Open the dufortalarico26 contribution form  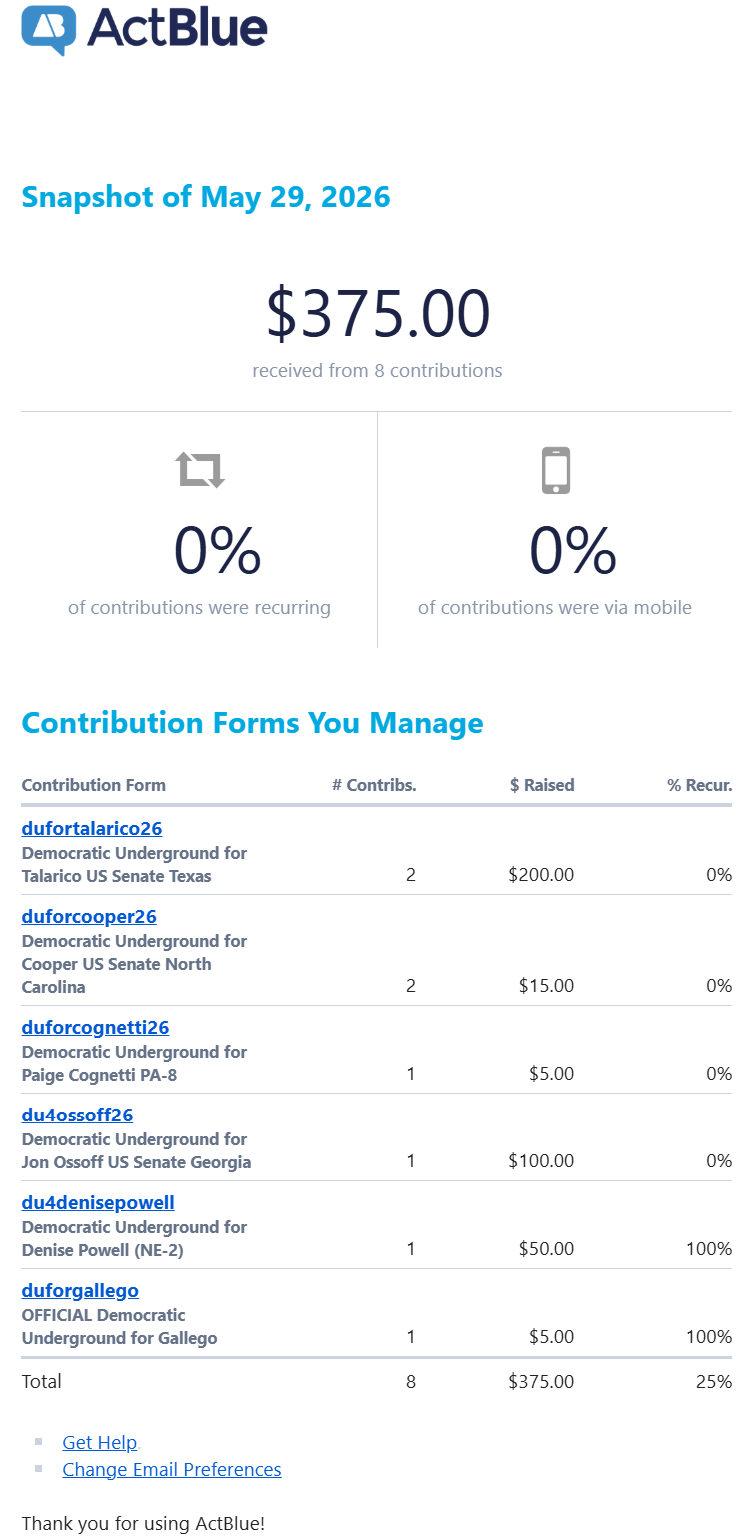[92, 829]
